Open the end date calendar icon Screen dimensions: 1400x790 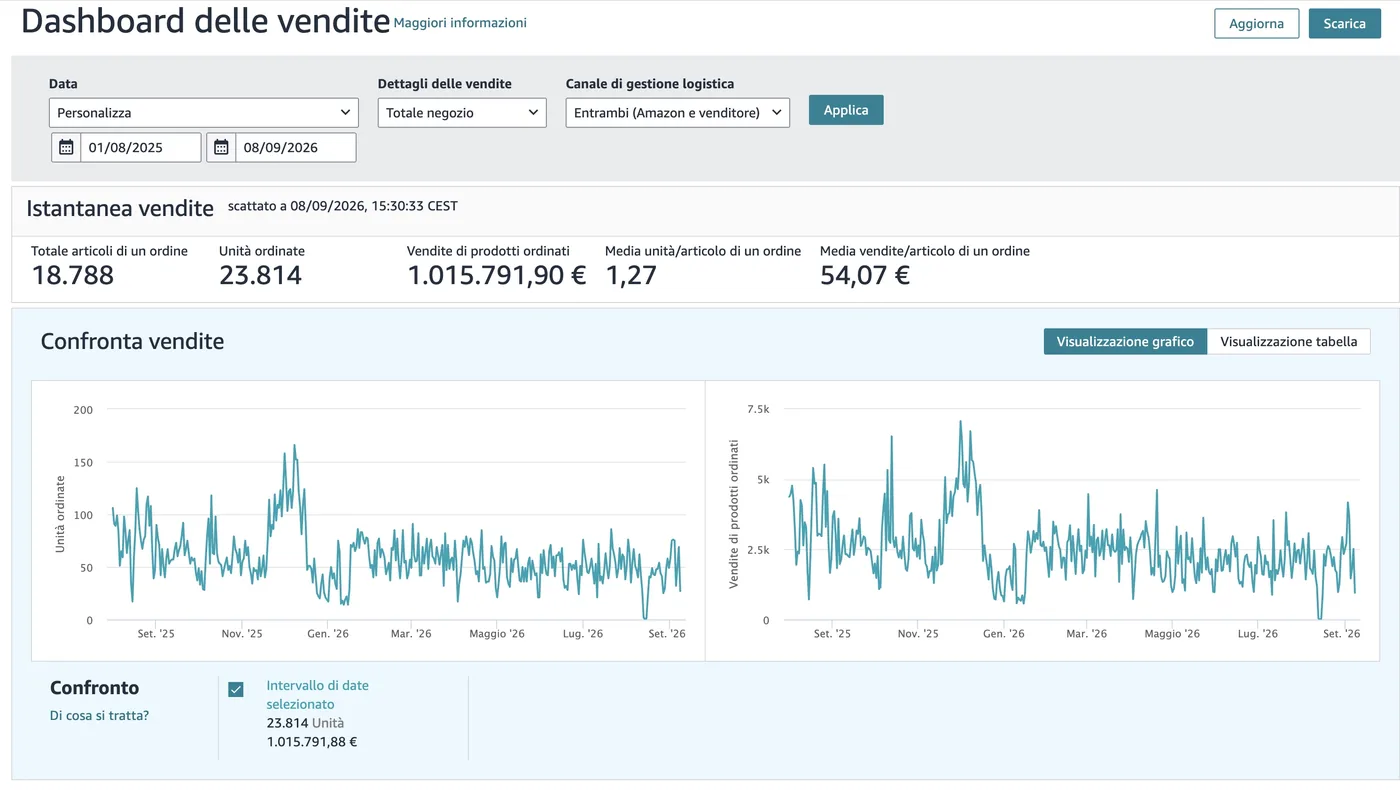(x=221, y=147)
